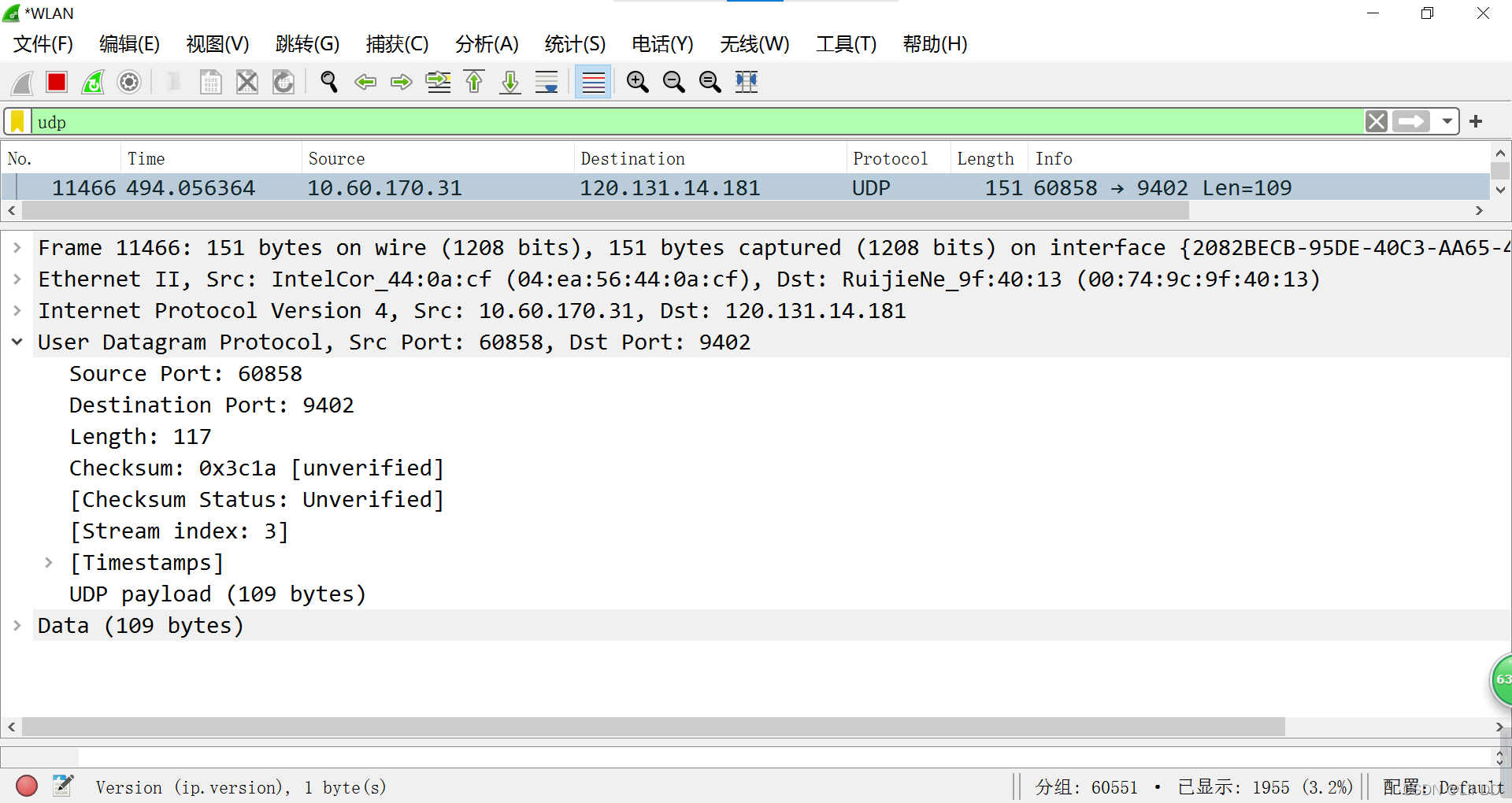Open the 分析(A) menu
The height and width of the screenshot is (803, 1512).
pos(487,44)
